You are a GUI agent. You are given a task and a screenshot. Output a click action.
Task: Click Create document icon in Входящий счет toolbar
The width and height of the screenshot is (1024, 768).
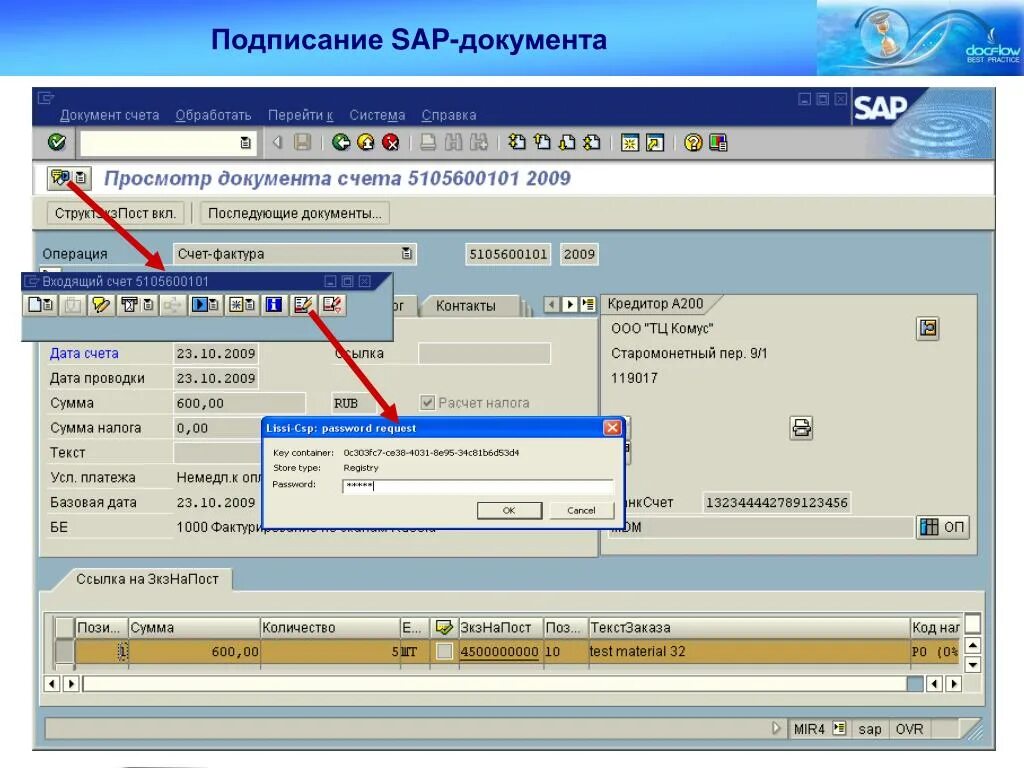35,304
